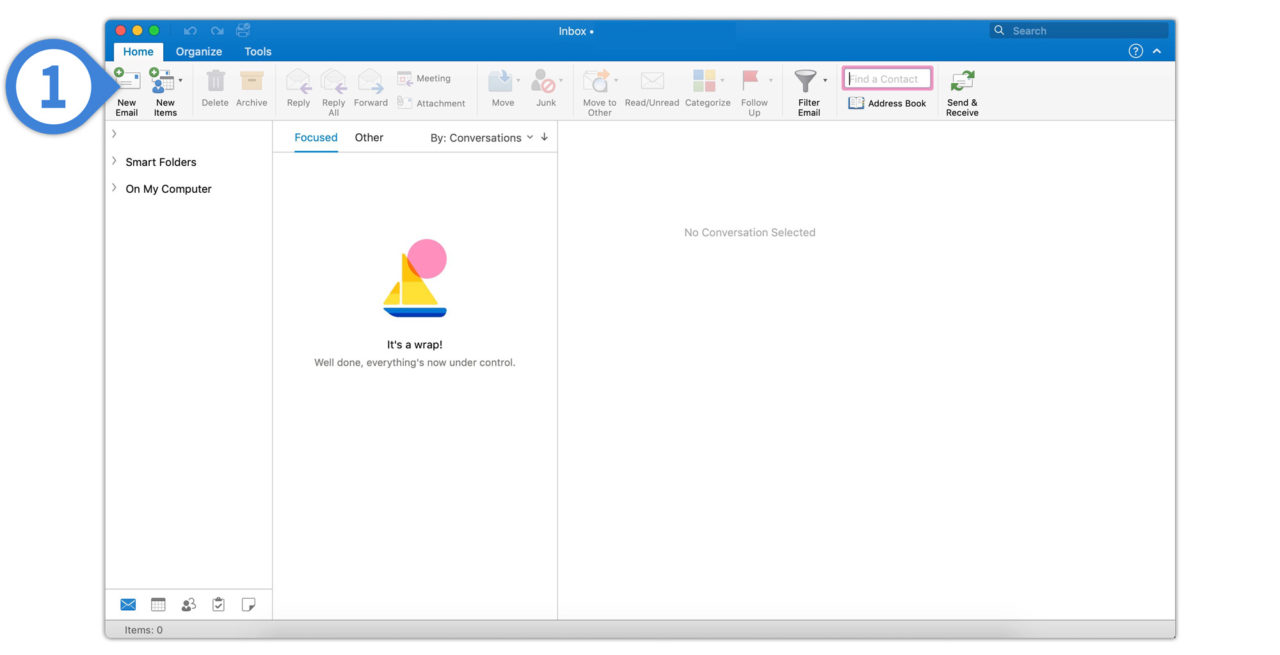The height and width of the screenshot is (655, 1280).
Task: Switch to Notes view icon
Action: click(249, 604)
